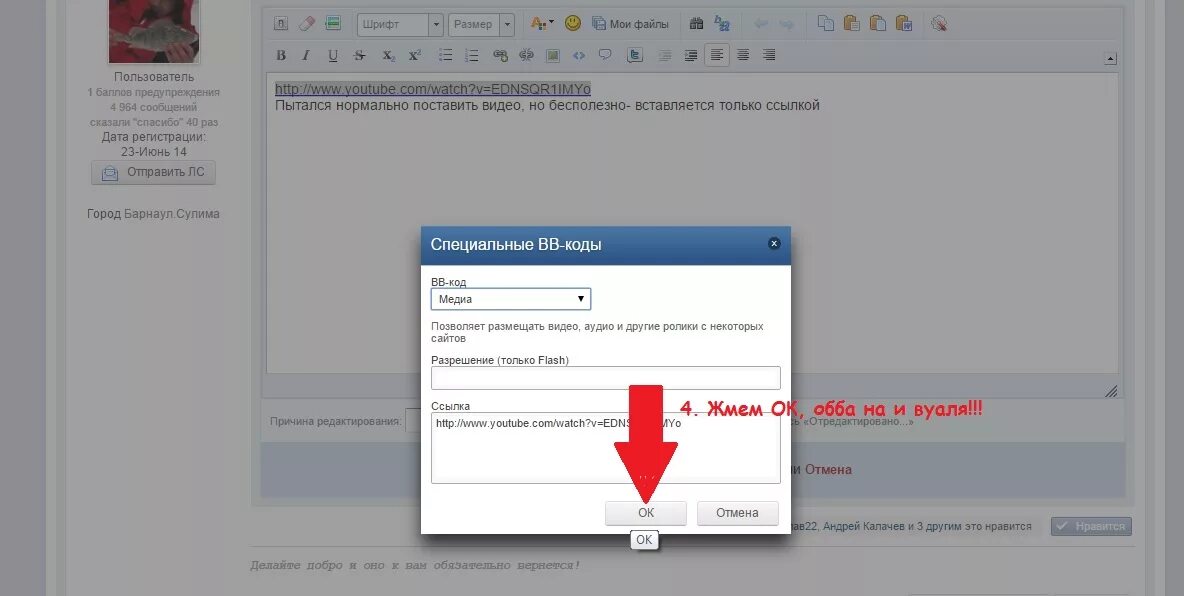Click the Ссылка textarea in the dialog

pos(606,448)
